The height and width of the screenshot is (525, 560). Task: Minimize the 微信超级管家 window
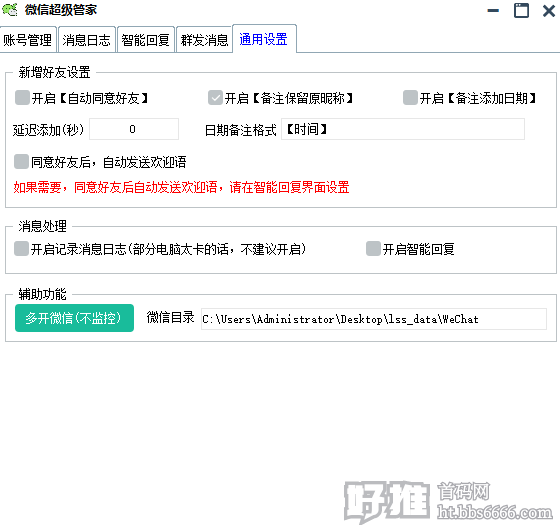493,10
